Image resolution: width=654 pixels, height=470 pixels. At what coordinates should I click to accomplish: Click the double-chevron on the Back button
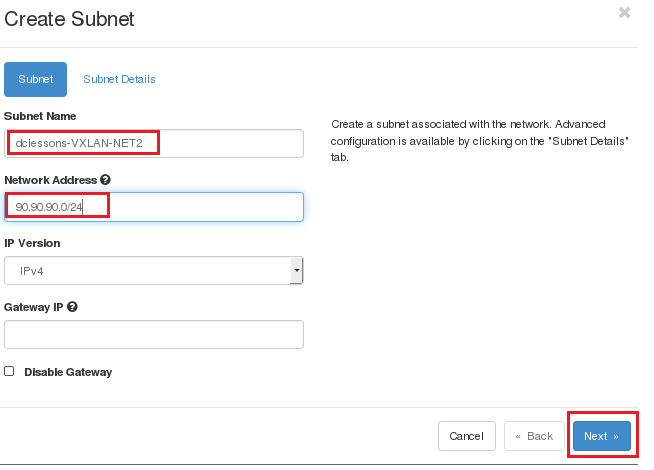coord(518,437)
